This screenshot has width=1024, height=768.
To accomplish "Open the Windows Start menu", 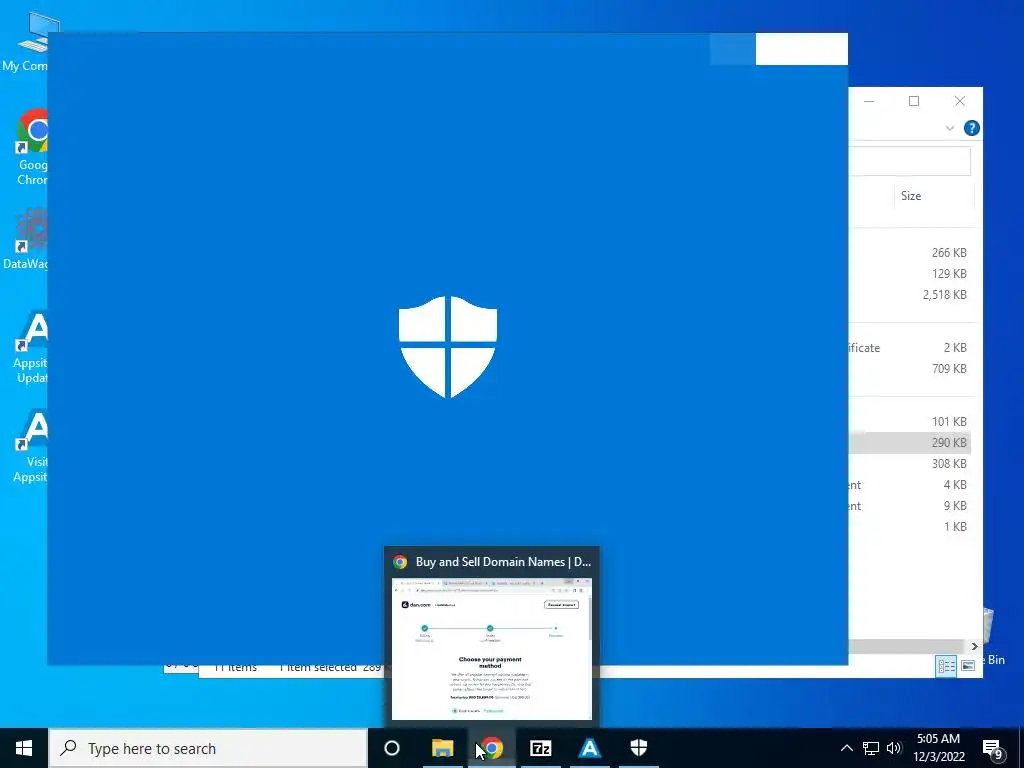I will pyautogui.click(x=24, y=748).
